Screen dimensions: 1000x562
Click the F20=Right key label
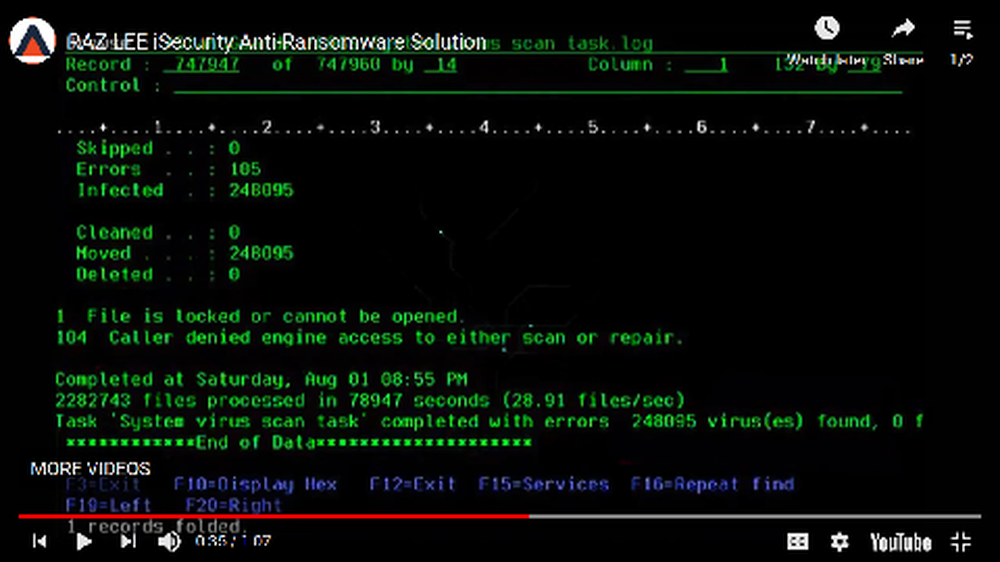233,505
